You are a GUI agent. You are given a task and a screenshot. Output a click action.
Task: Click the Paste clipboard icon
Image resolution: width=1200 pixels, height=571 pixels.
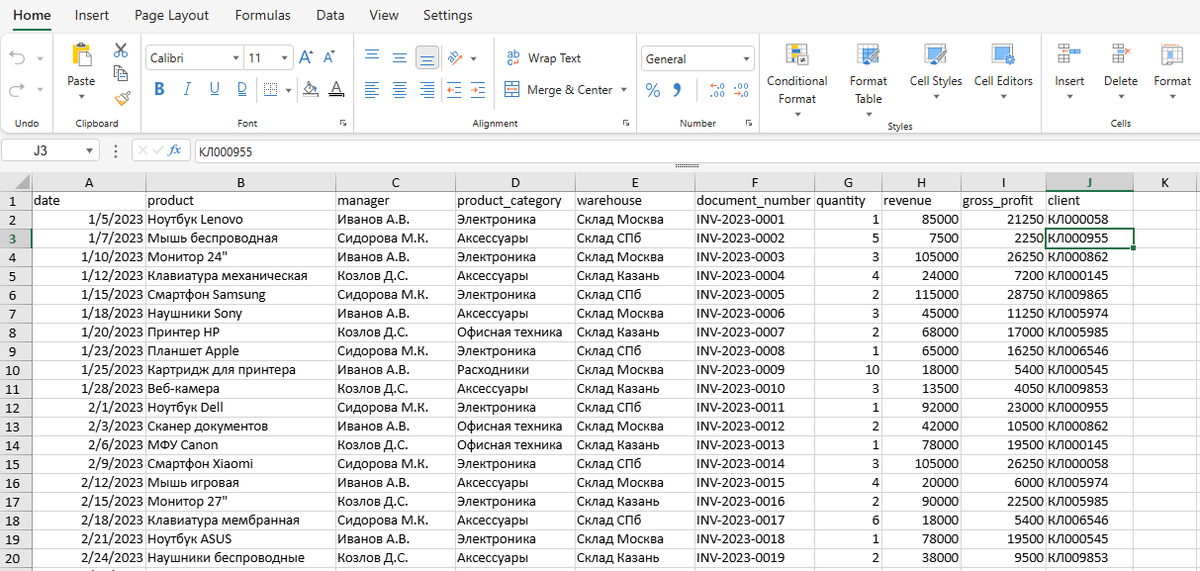point(81,56)
